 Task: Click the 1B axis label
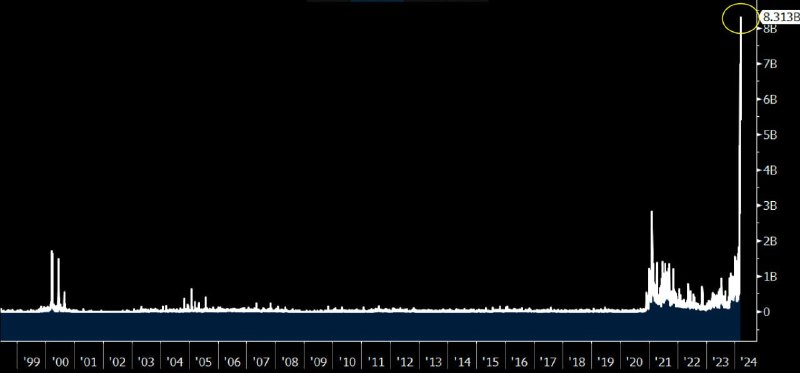(769, 276)
